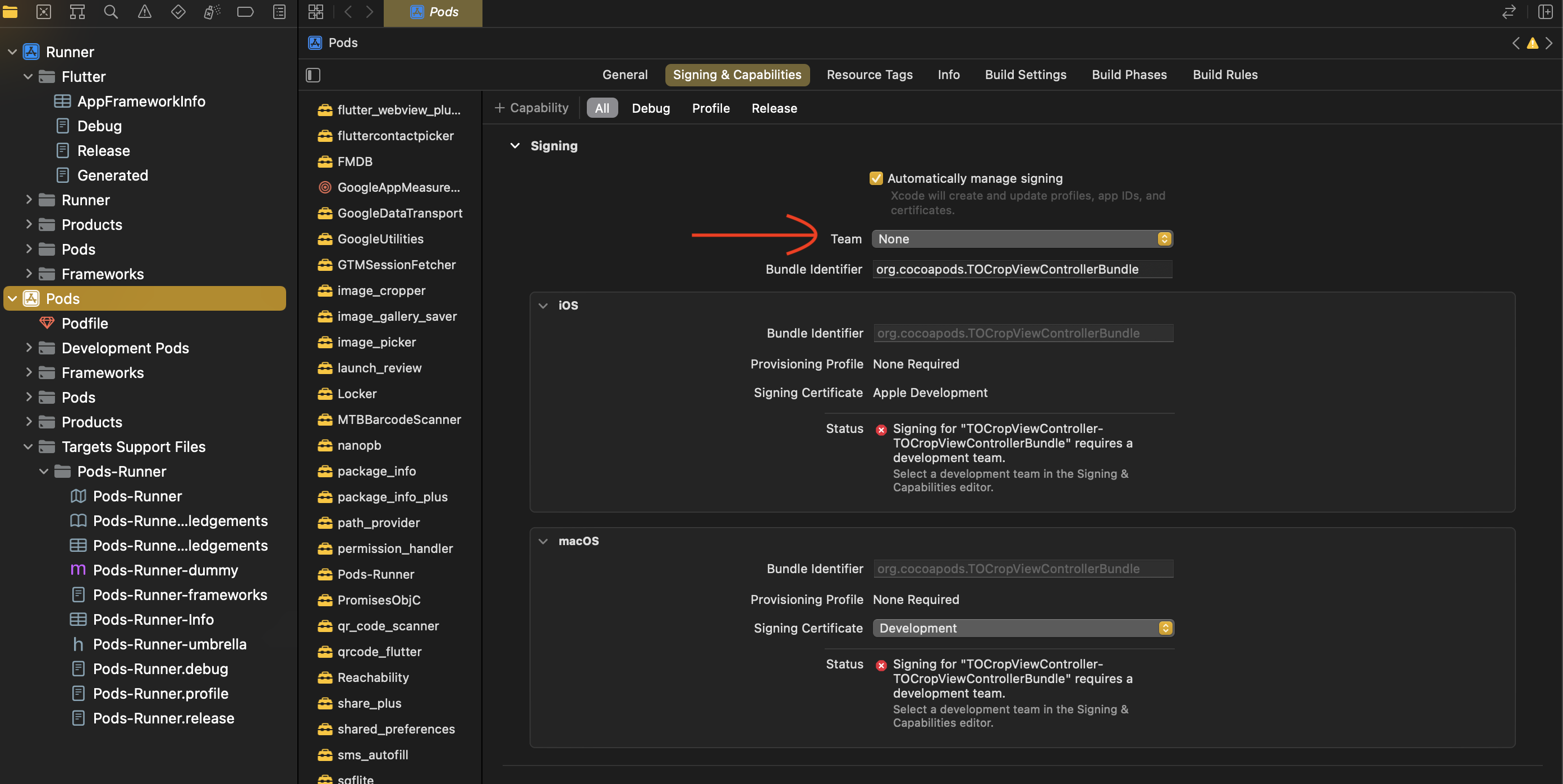Screen dimensions: 1563x784
Task: Open the Breakpoint navigator icon
Action: coord(245,12)
